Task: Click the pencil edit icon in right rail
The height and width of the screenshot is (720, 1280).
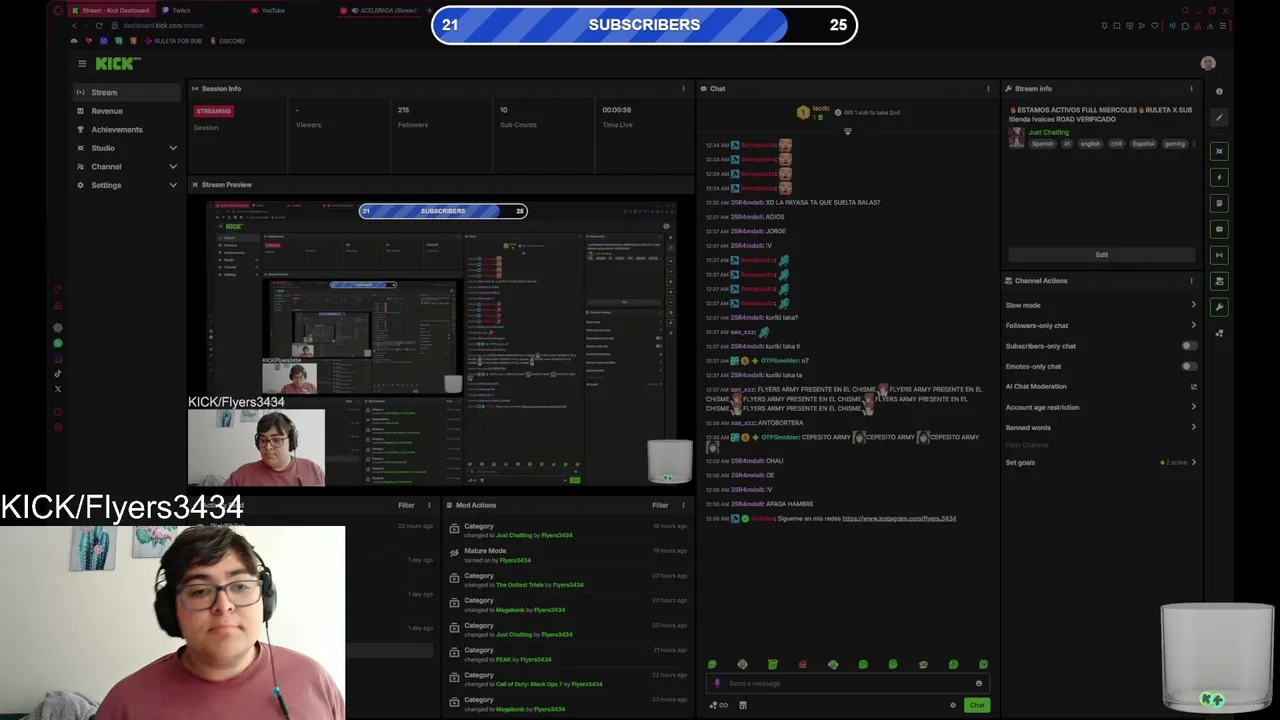Action: click(x=1219, y=117)
